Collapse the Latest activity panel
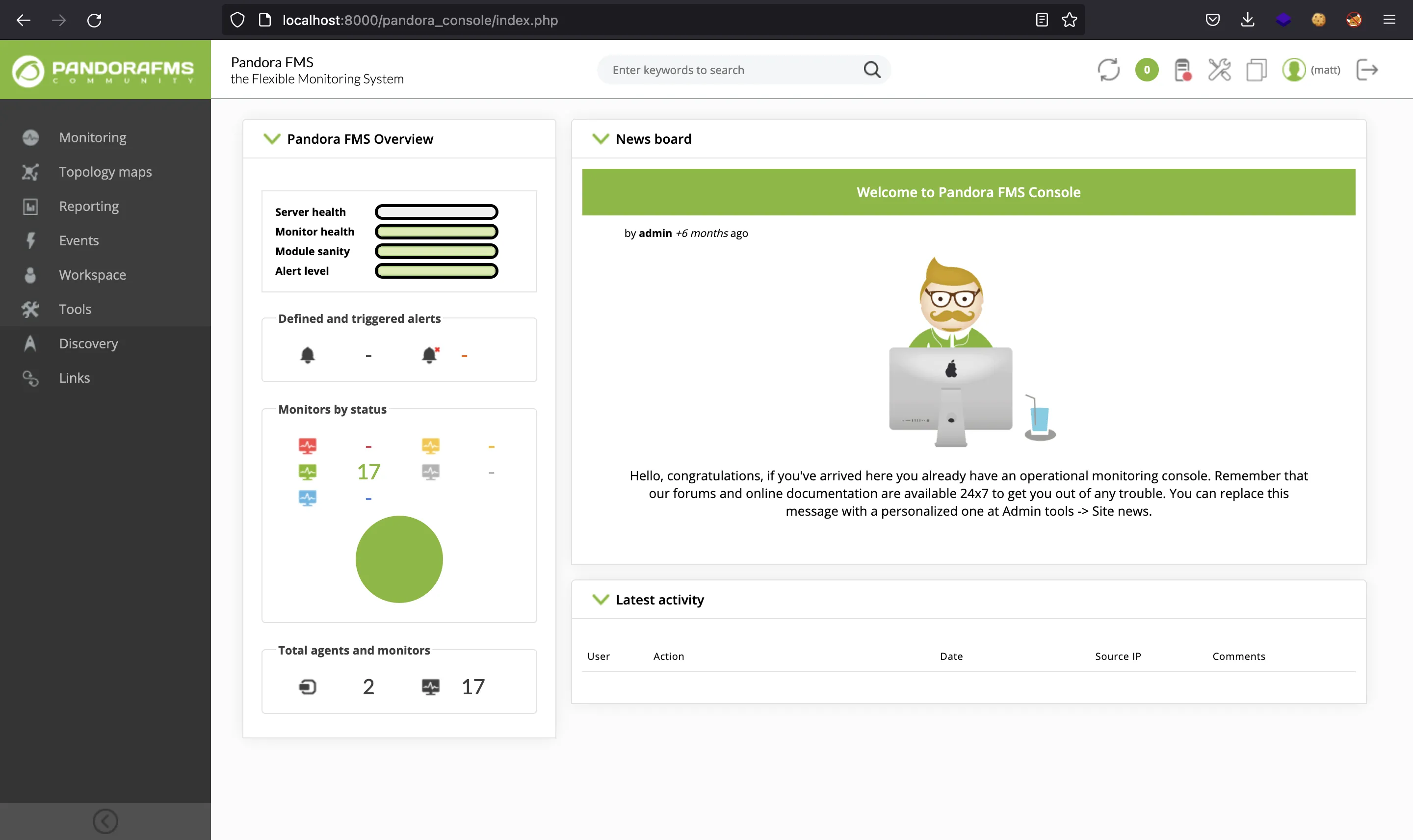 coord(600,600)
